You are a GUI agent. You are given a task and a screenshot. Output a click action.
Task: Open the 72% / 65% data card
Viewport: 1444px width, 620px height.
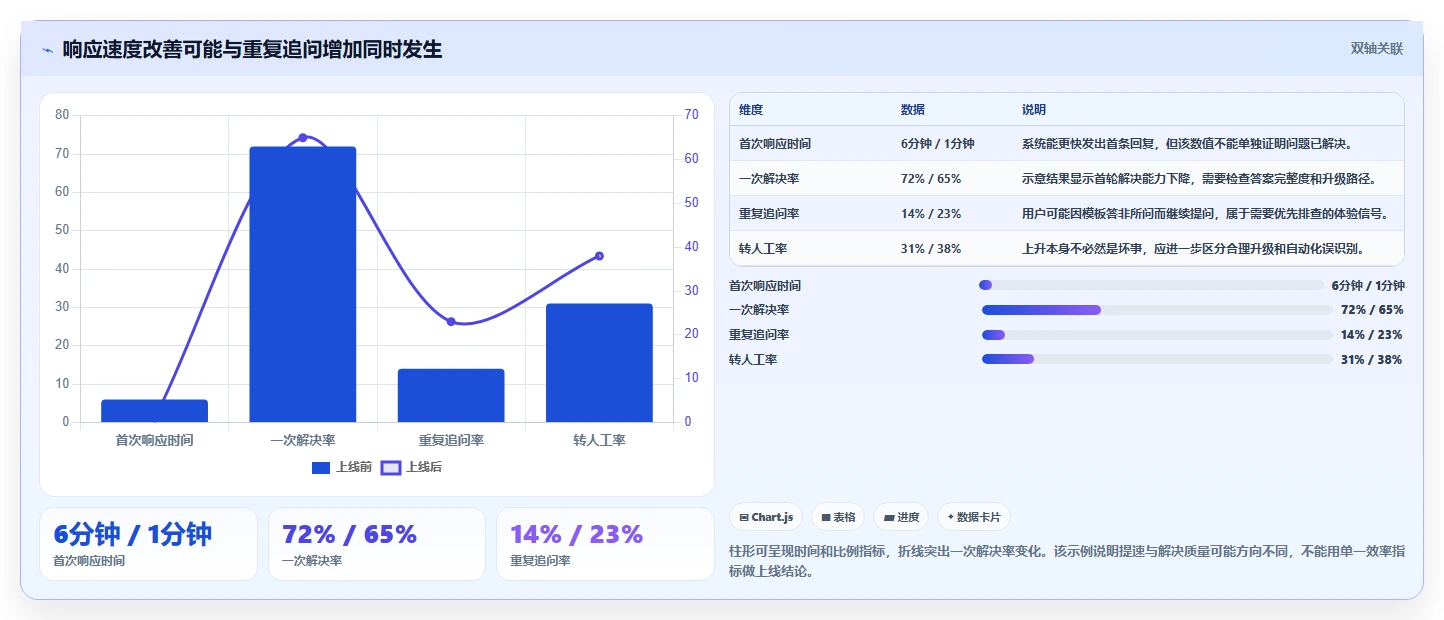point(376,544)
